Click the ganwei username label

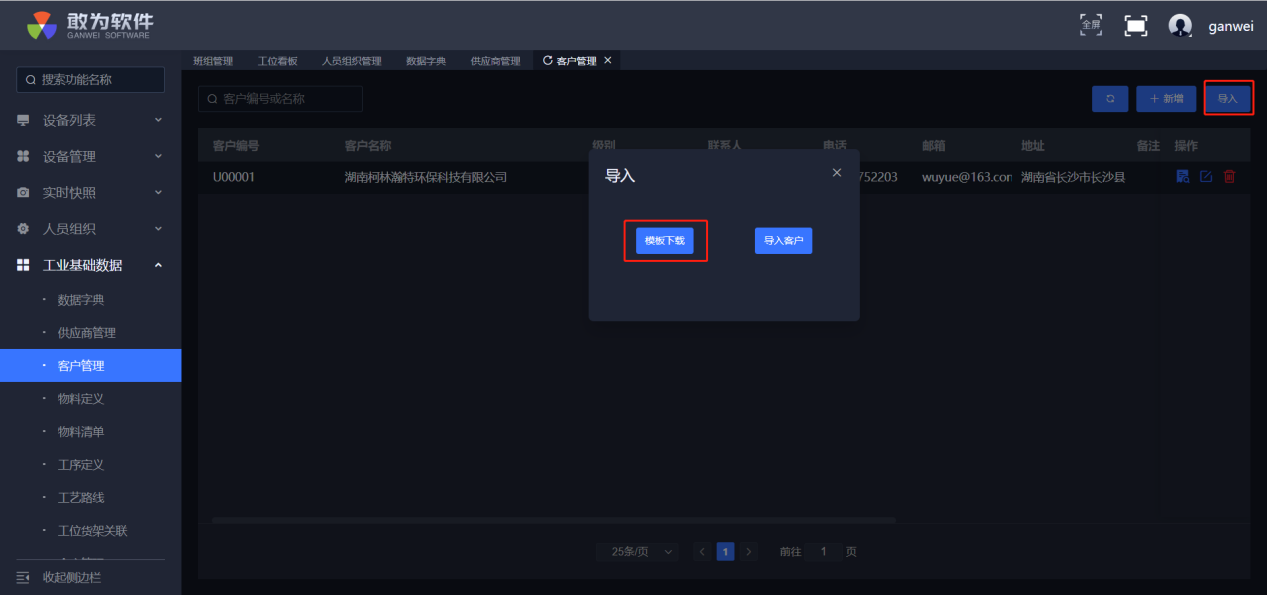pyautogui.click(x=1230, y=27)
